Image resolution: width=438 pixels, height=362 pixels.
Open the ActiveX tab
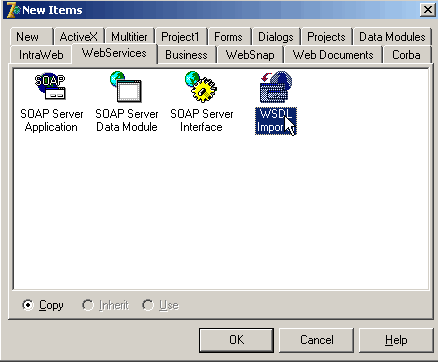pyautogui.click(x=79, y=37)
